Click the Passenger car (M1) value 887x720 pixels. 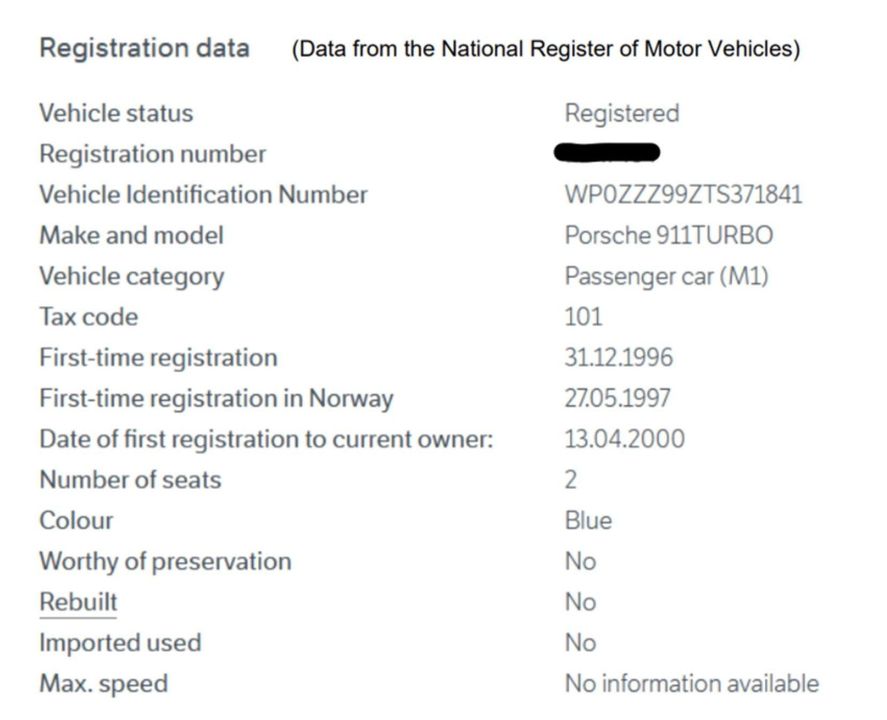click(666, 276)
